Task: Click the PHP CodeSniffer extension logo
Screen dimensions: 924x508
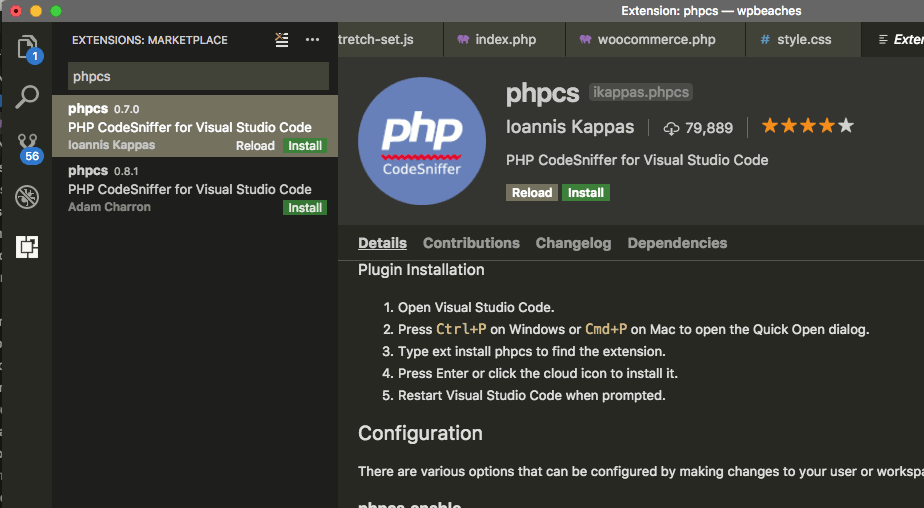Action: click(x=422, y=141)
